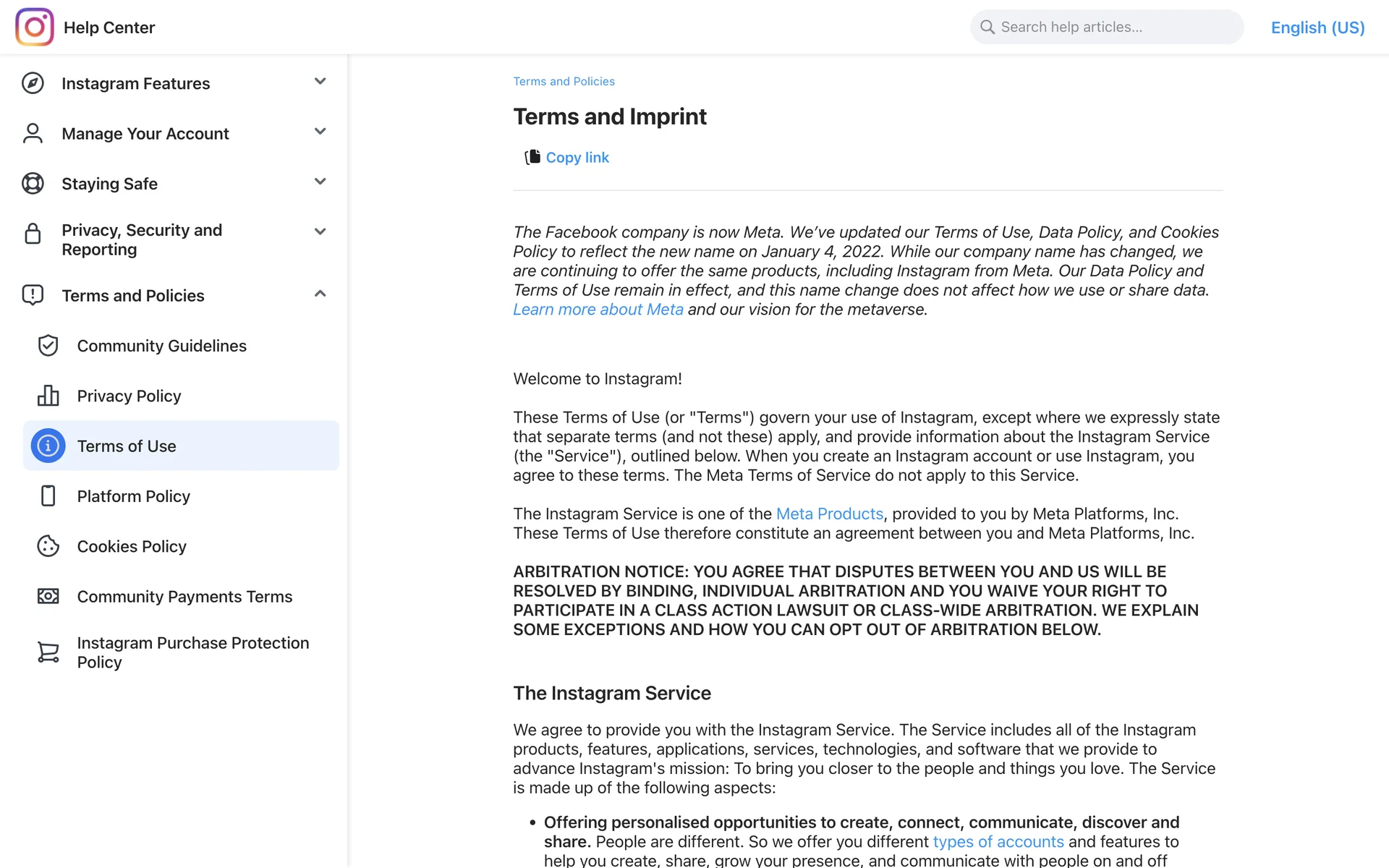Open the Platform Policy page
Screen dimensions: 1389x868
tap(133, 496)
